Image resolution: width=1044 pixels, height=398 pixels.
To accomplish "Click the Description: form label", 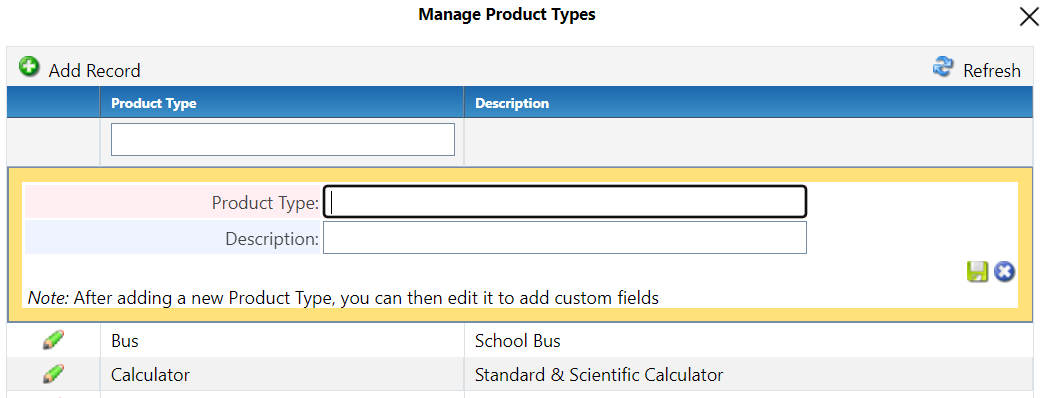I will 272,238.
